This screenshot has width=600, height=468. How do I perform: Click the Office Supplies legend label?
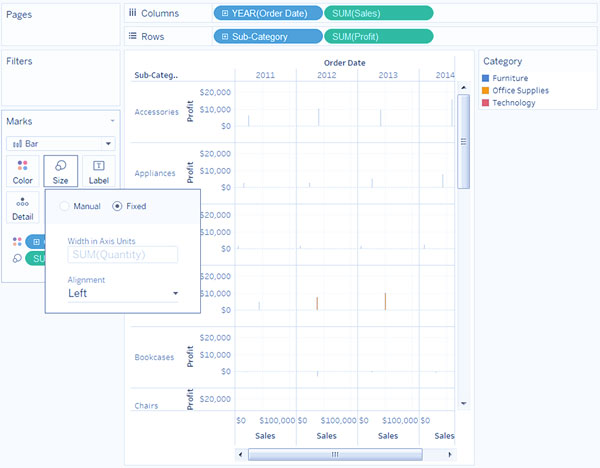(x=520, y=91)
